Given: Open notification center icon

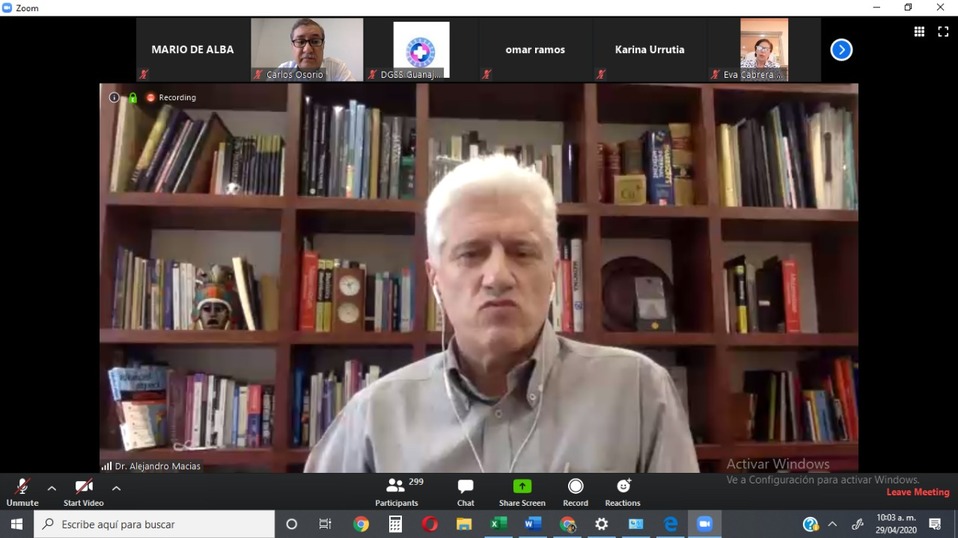Looking at the screenshot, I should pos(935,524).
